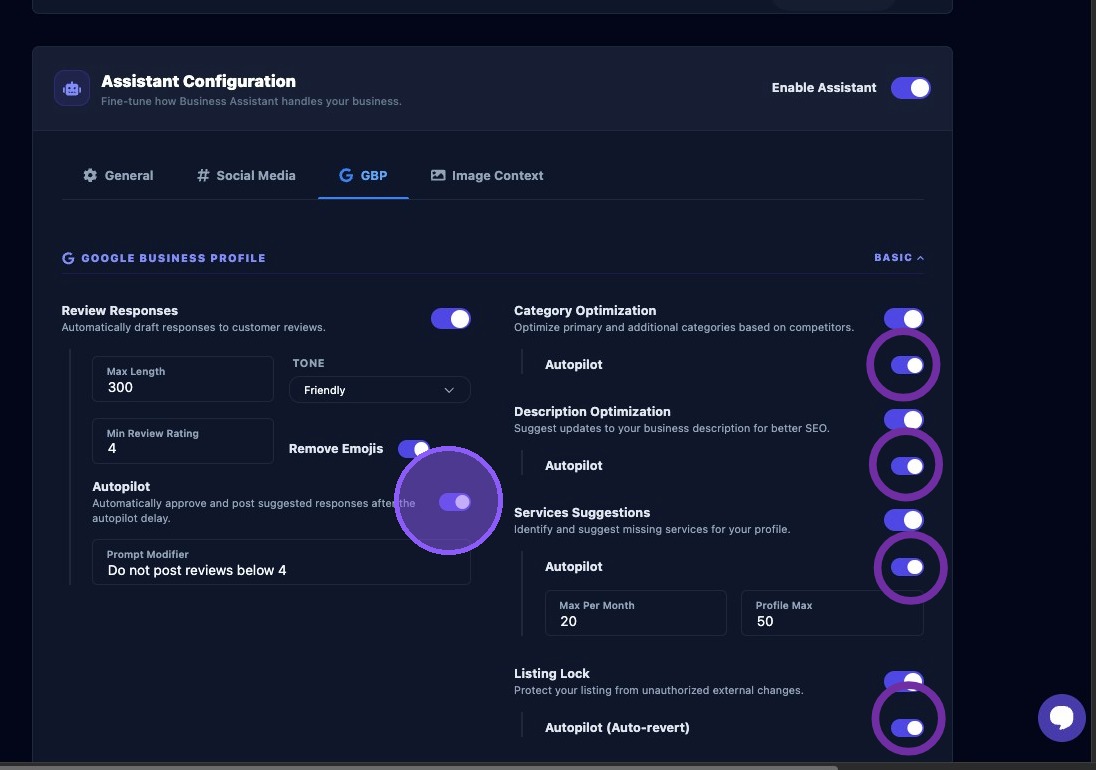Open the Tone dropdown showing Friendly
The height and width of the screenshot is (770, 1096).
pyautogui.click(x=380, y=390)
